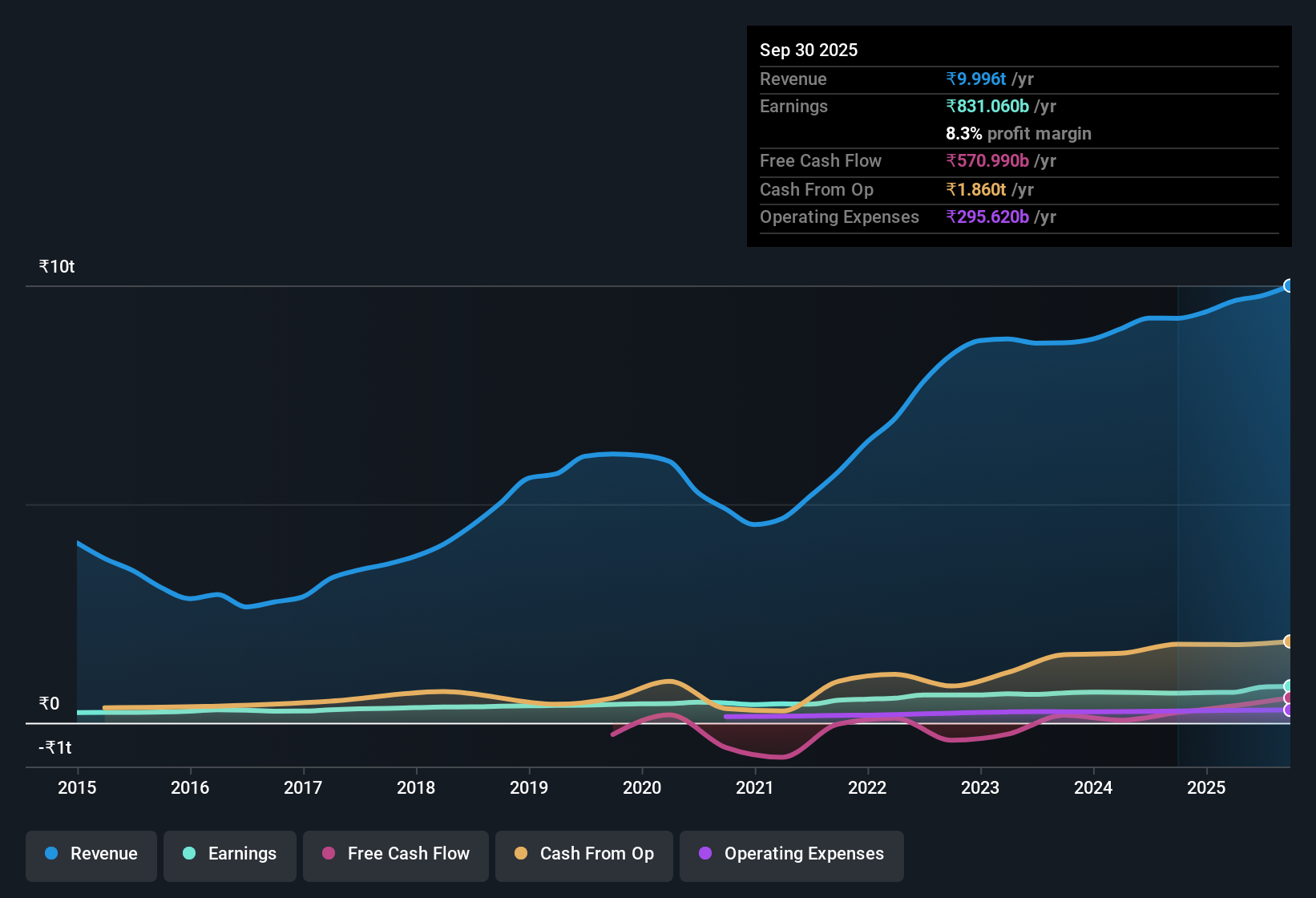Click the orange Cash From Op endpoint circle
This screenshot has height=898, width=1316.
click(x=1289, y=641)
